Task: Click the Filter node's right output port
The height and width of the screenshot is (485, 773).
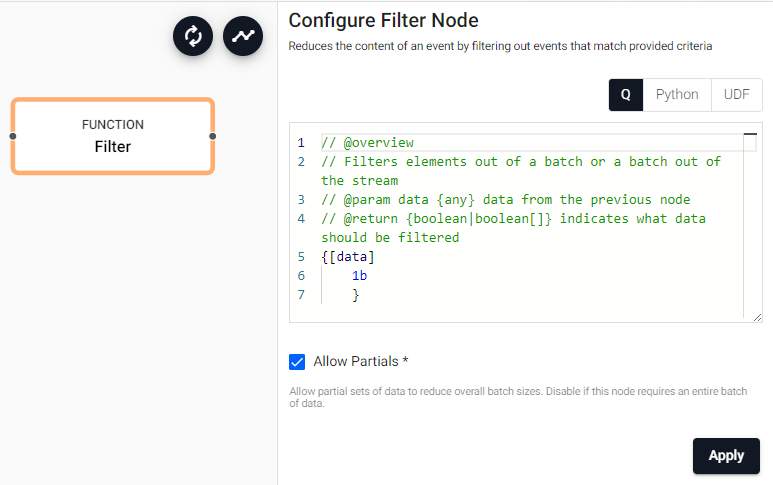Action: [x=212, y=137]
